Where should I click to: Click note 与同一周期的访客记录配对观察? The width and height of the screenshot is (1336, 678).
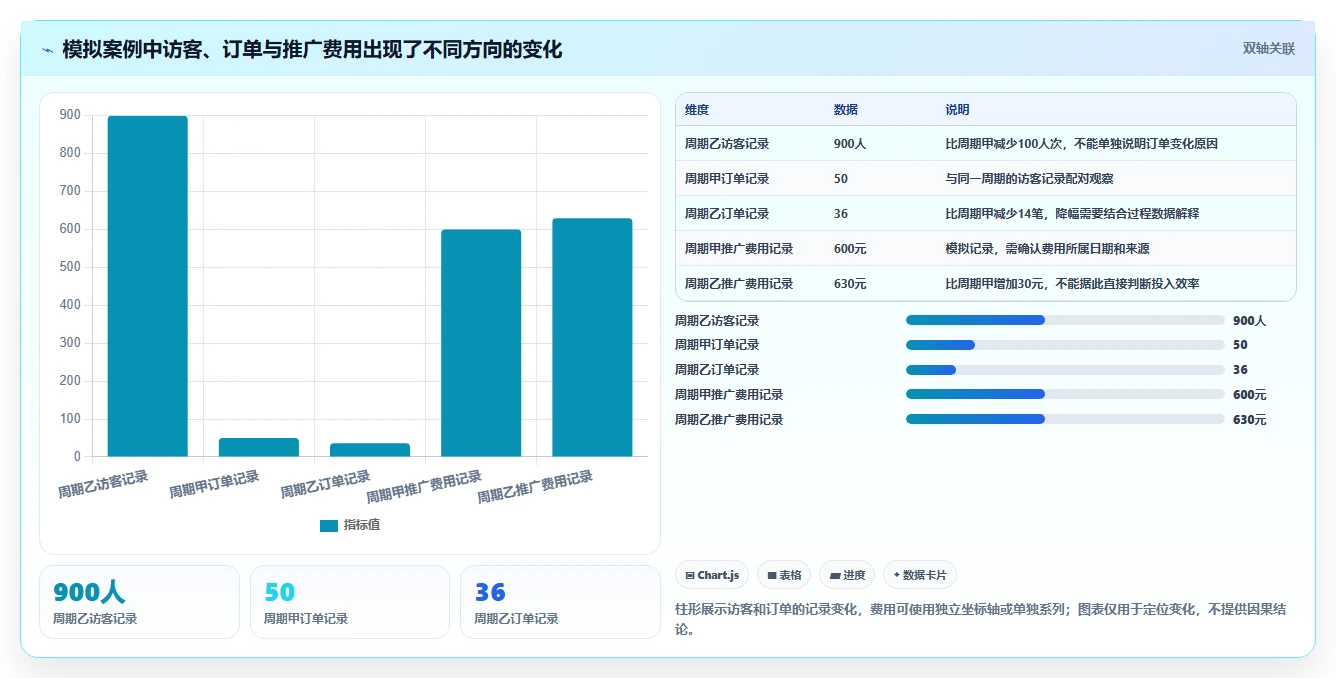click(x=1029, y=179)
